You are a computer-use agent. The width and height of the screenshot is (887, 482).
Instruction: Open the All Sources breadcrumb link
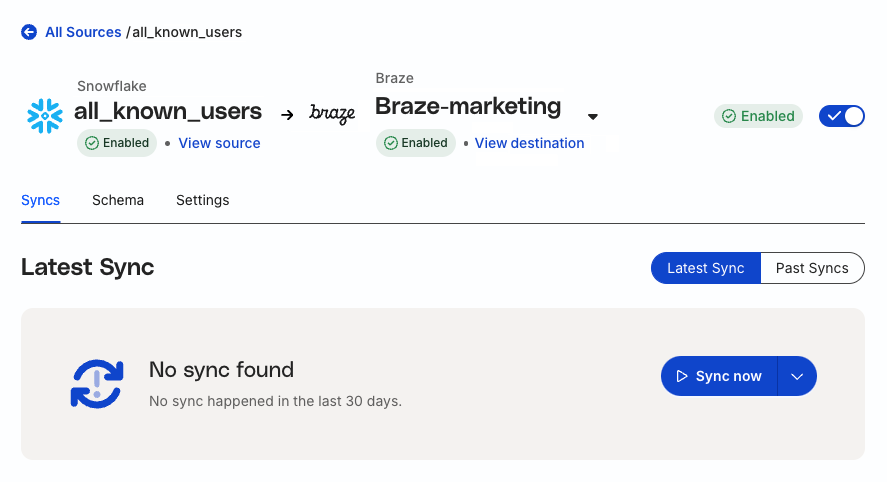83,32
